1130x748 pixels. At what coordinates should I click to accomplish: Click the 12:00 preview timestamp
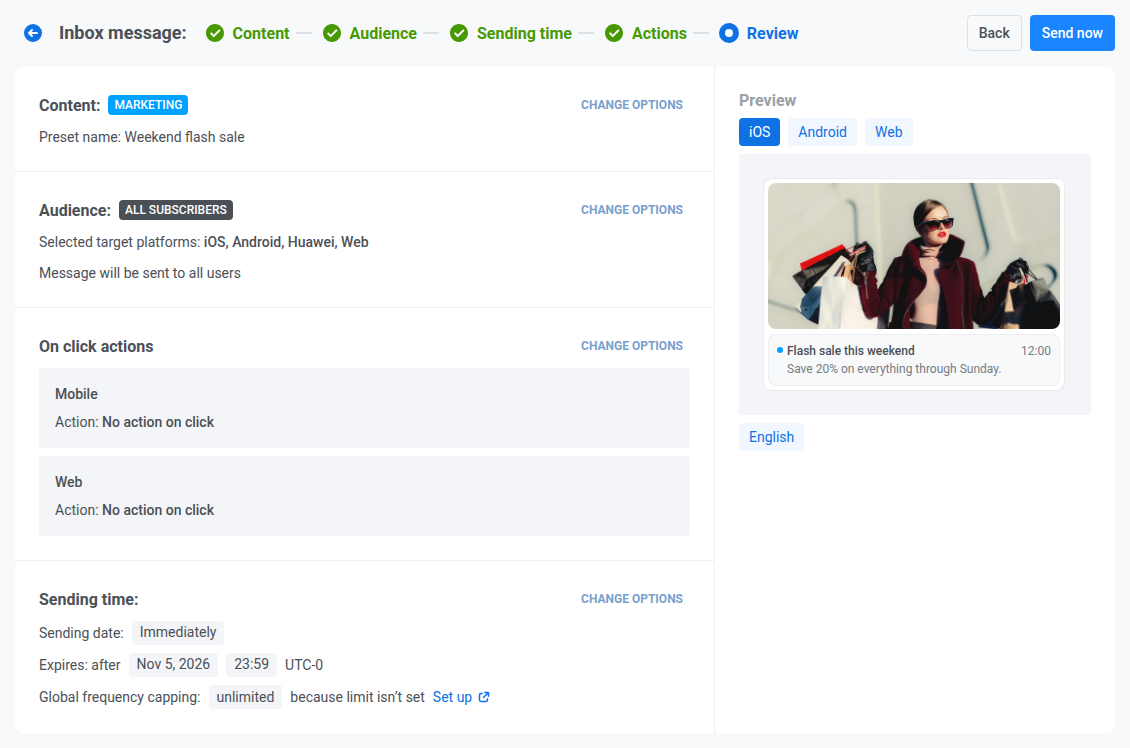click(x=1036, y=351)
